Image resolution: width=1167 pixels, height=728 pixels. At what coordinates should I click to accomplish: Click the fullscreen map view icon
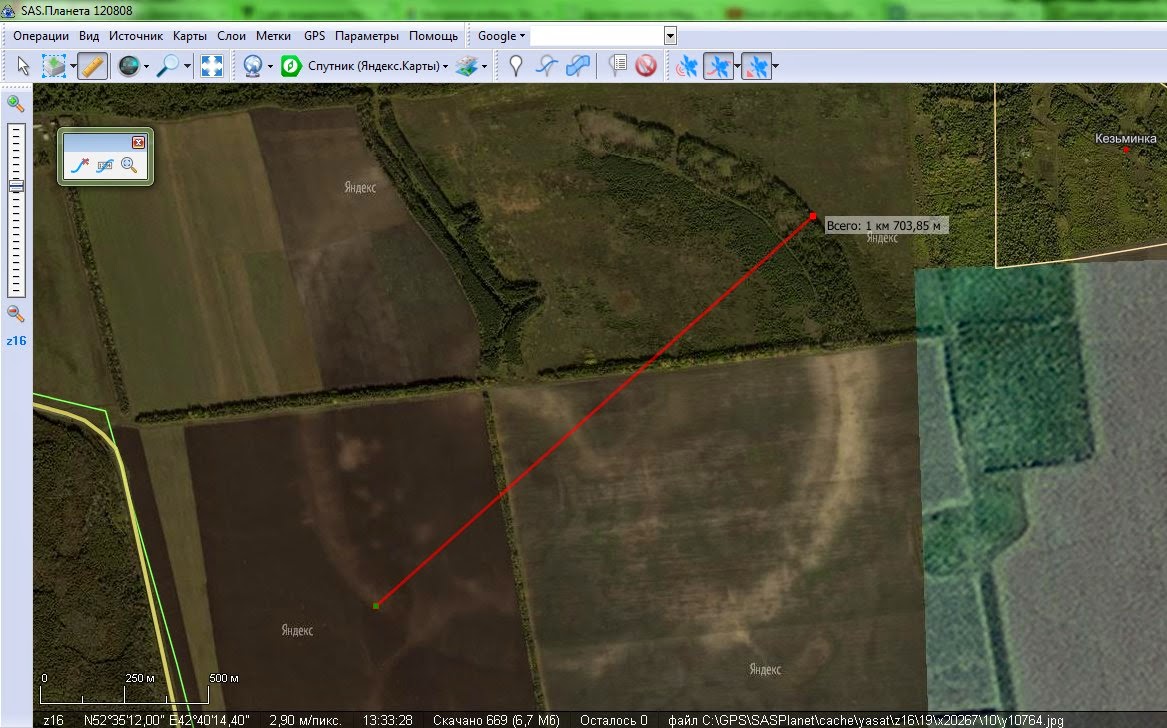click(212, 66)
